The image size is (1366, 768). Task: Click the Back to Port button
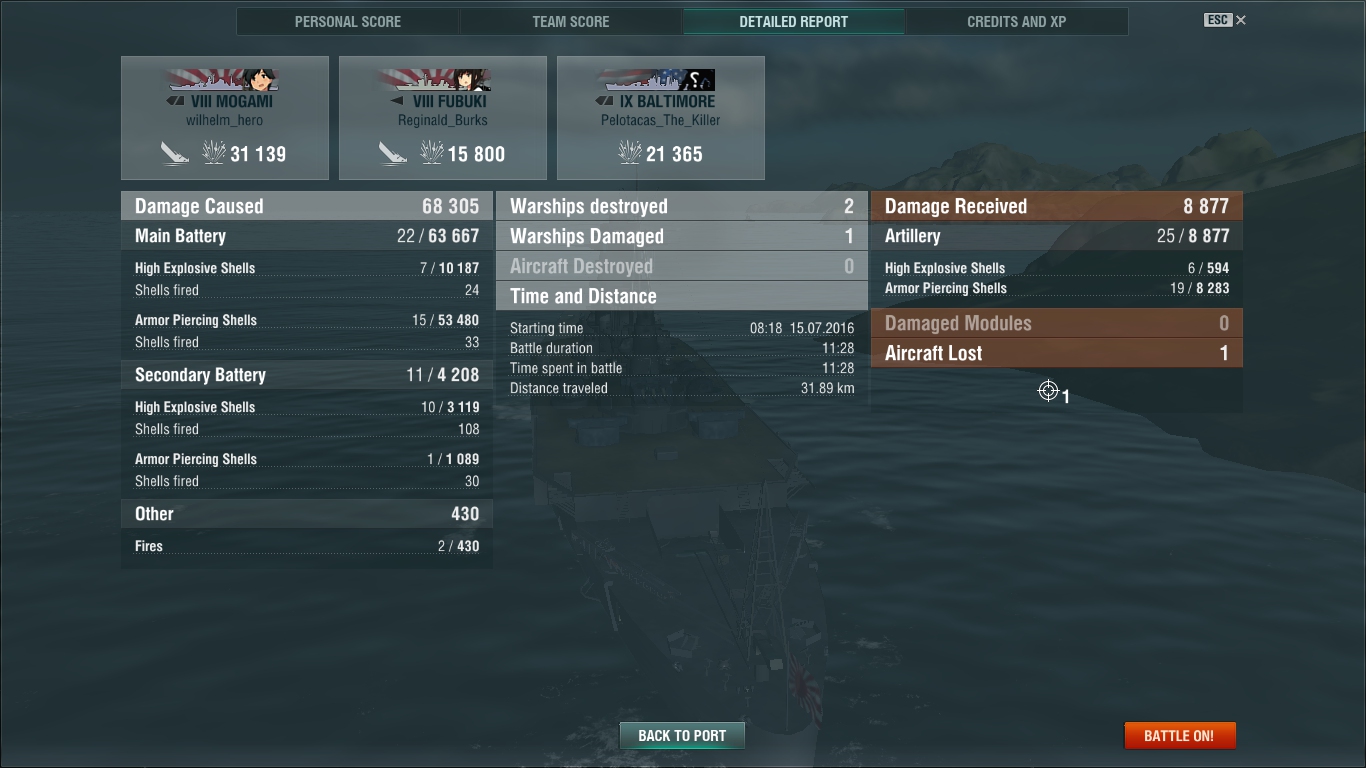pyautogui.click(x=682, y=735)
